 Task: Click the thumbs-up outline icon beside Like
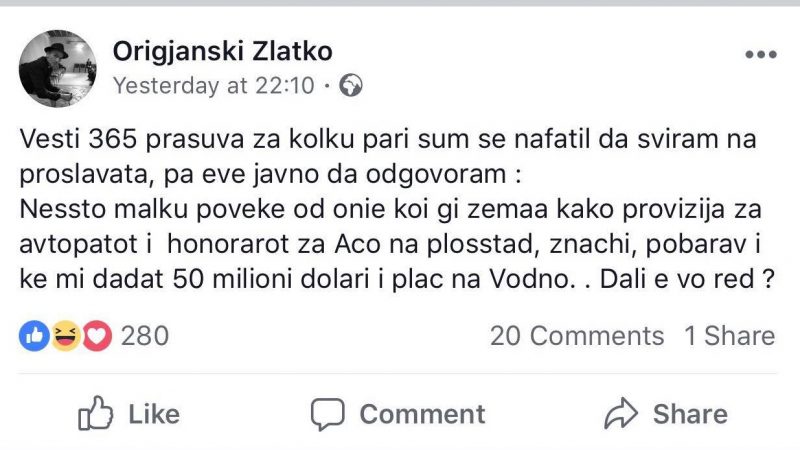pyautogui.click(x=94, y=413)
